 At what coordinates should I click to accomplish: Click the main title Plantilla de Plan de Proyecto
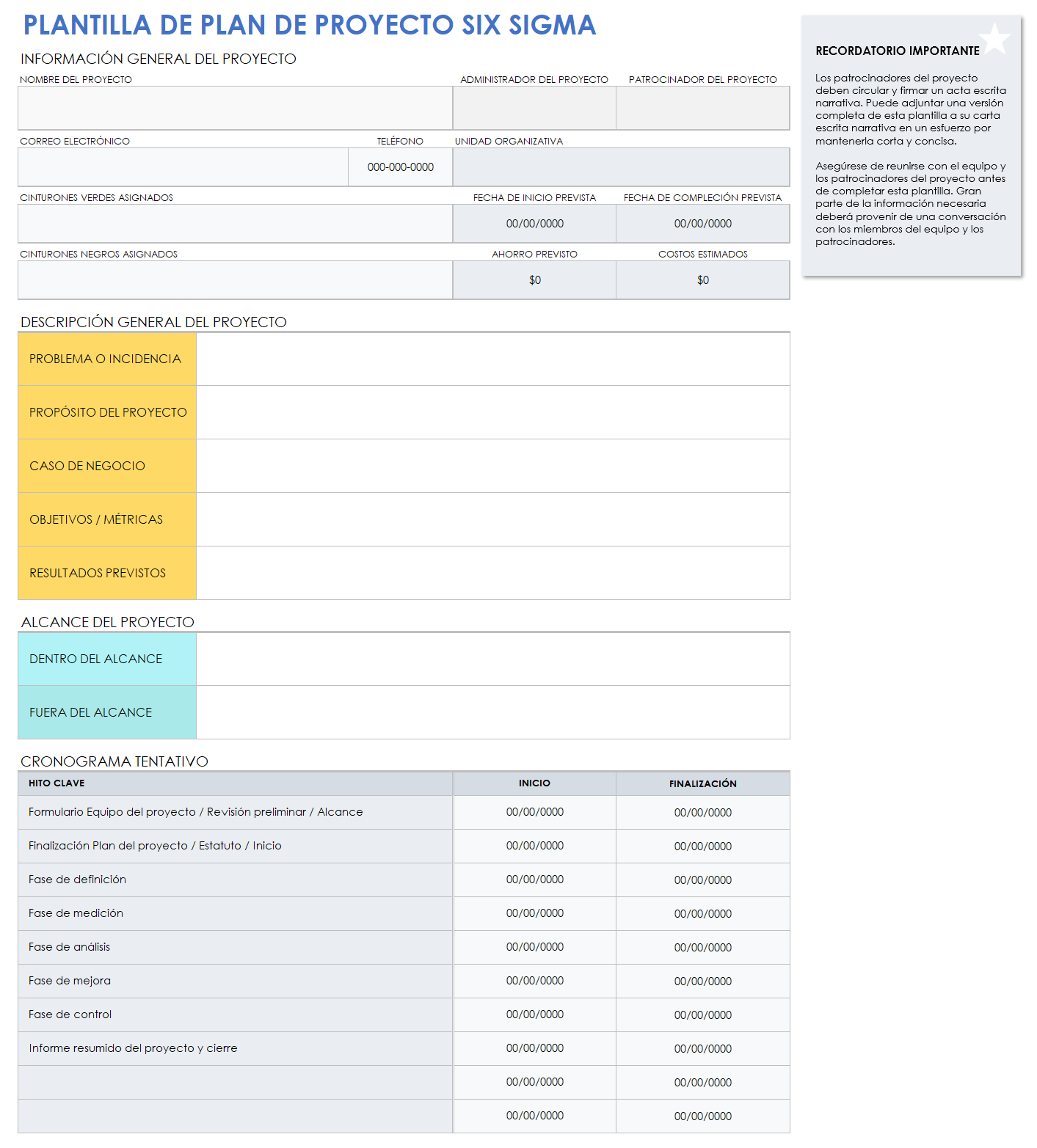click(310, 25)
